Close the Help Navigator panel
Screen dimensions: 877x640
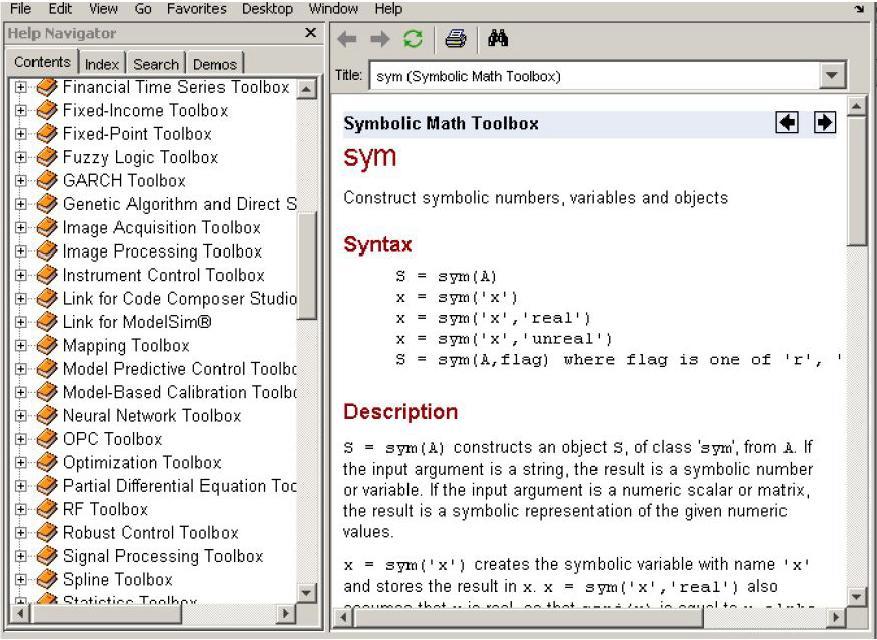(x=310, y=33)
